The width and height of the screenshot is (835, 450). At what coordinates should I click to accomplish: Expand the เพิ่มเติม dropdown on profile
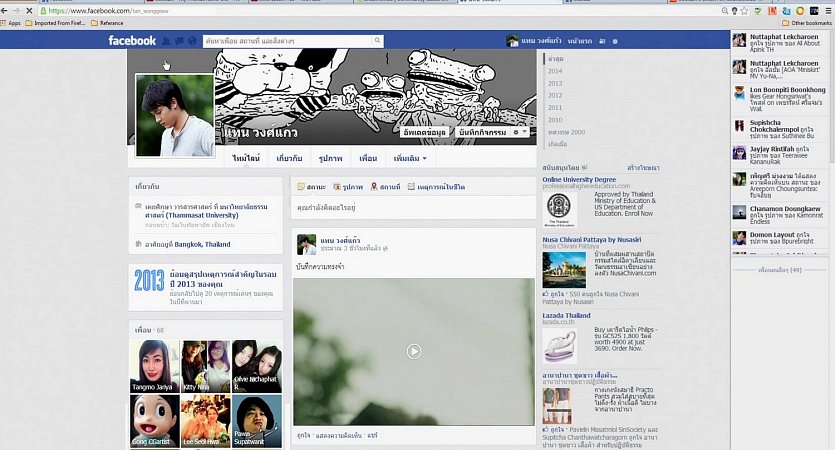click(x=410, y=158)
